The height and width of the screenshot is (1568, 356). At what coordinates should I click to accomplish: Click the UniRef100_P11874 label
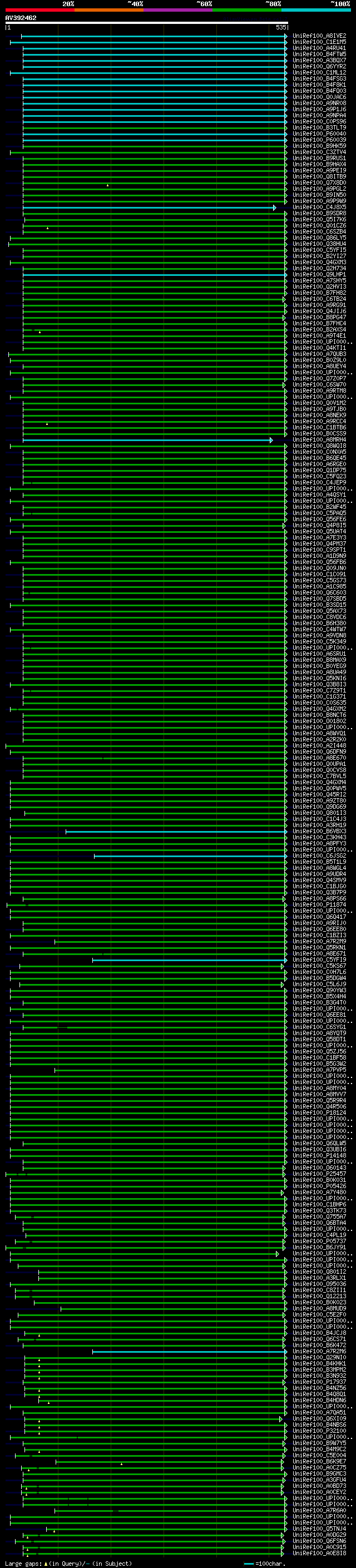click(x=319, y=904)
